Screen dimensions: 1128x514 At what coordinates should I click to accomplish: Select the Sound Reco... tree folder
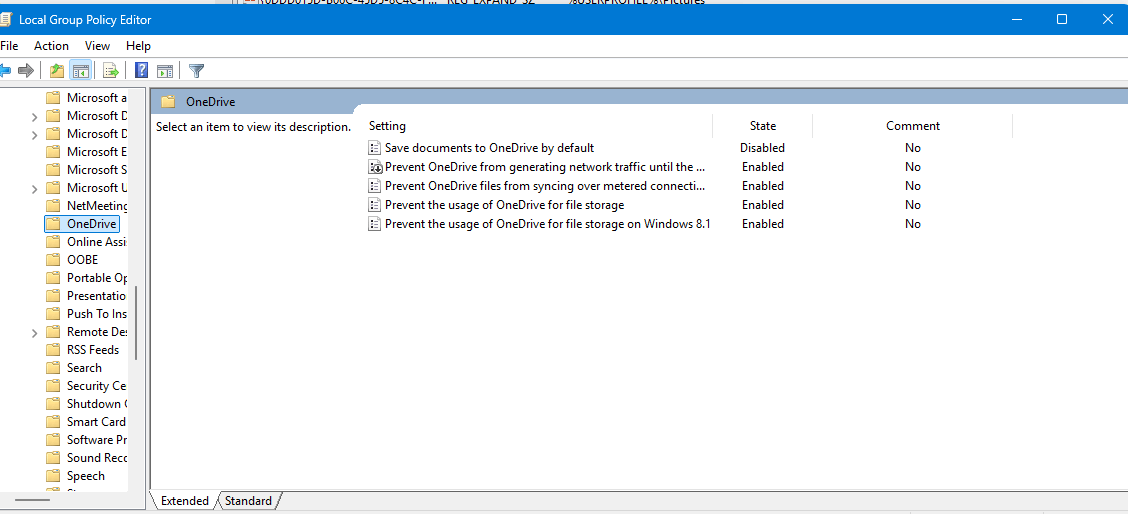pos(87,458)
